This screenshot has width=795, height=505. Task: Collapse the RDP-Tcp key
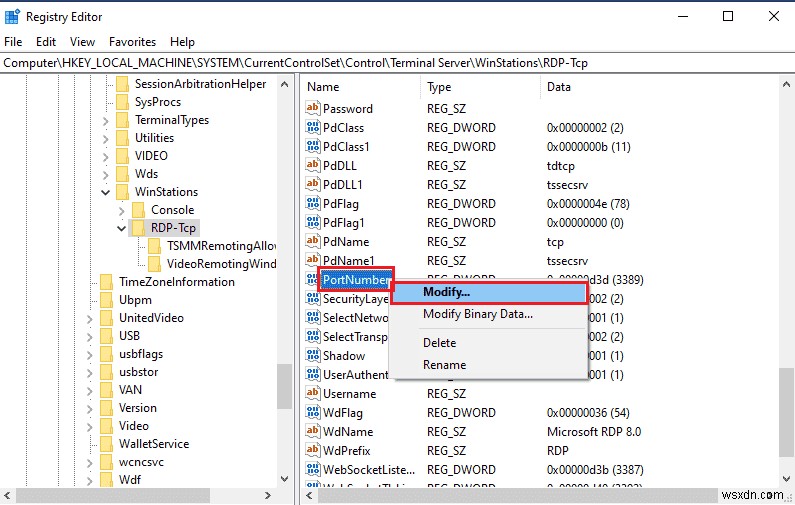click(122, 228)
